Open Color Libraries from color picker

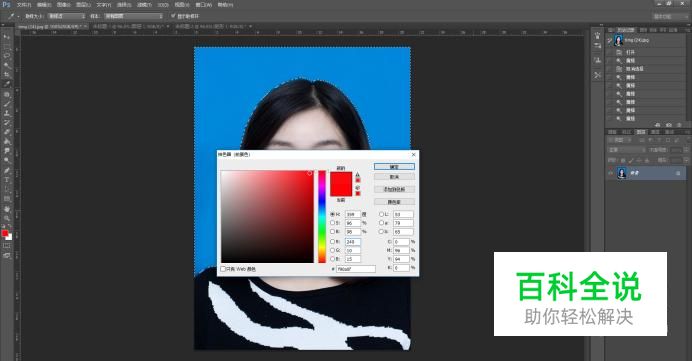(x=394, y=202)
